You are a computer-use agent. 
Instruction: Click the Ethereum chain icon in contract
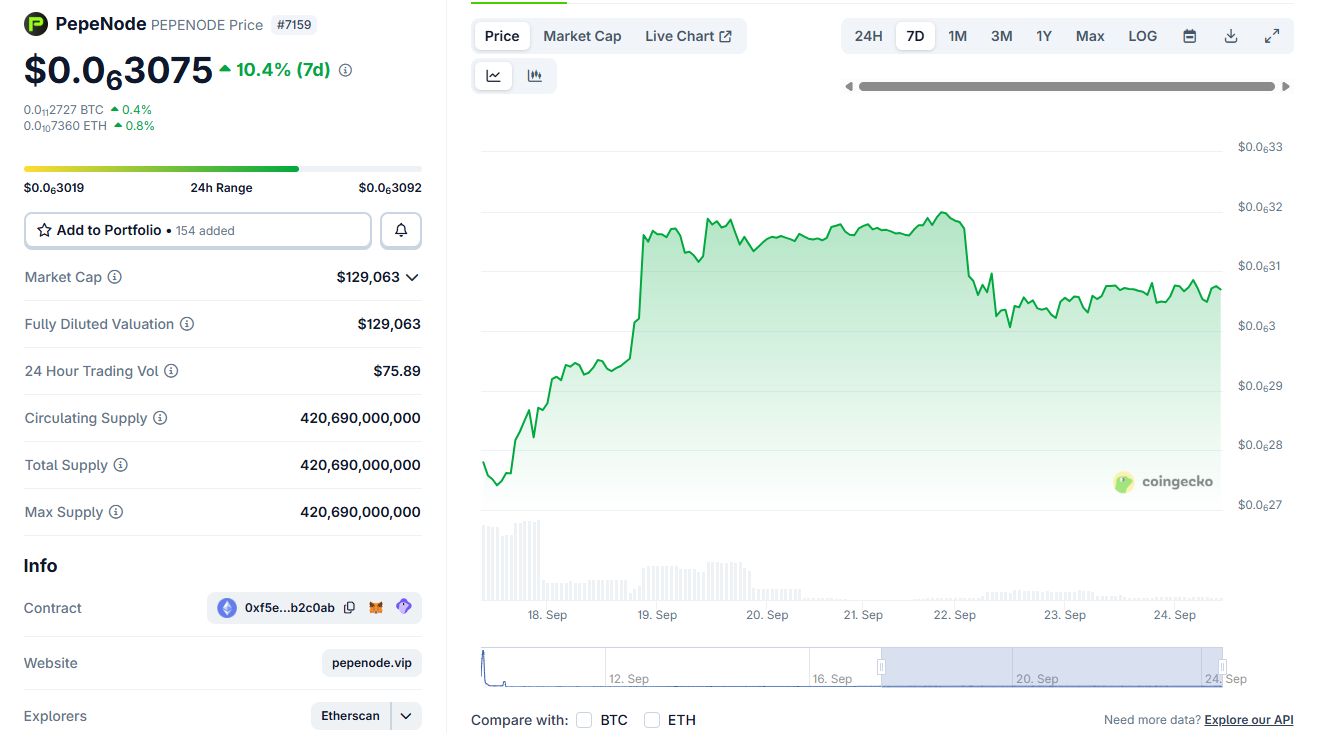tap(227, 607)
